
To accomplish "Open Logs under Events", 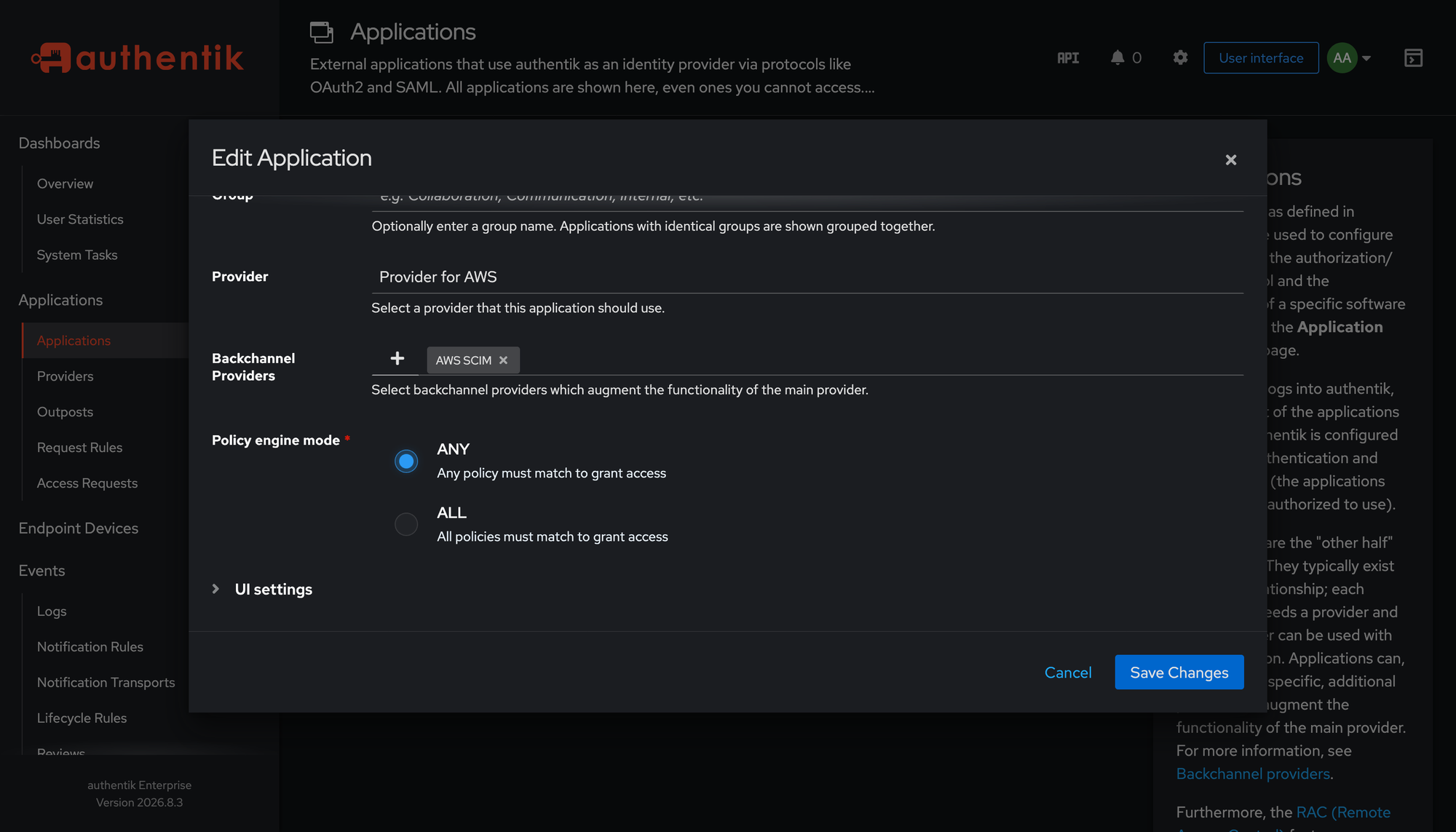I will tap(52, 611).
